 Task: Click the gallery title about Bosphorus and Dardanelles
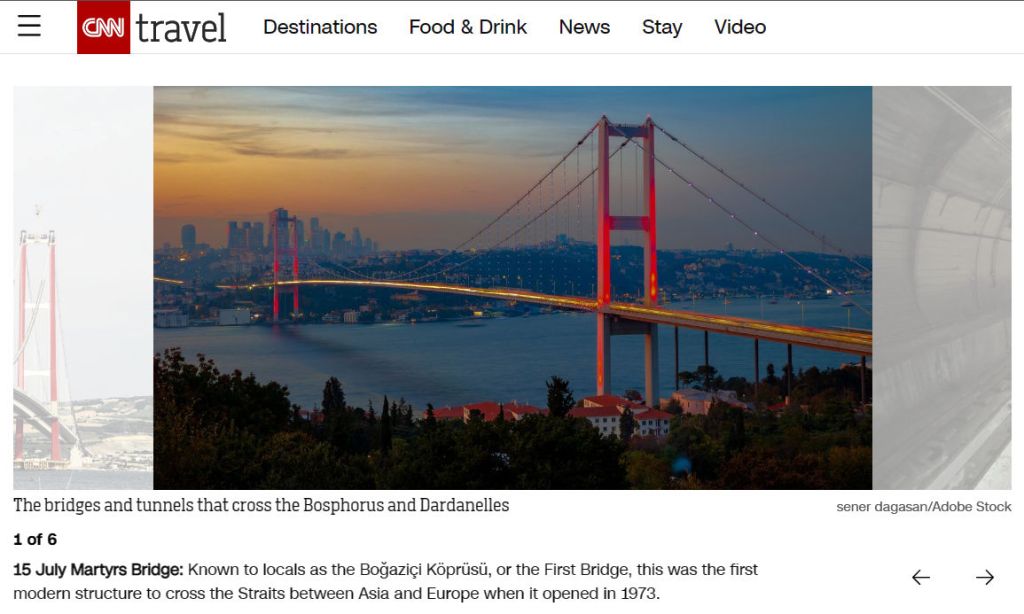tap(261, 506)
